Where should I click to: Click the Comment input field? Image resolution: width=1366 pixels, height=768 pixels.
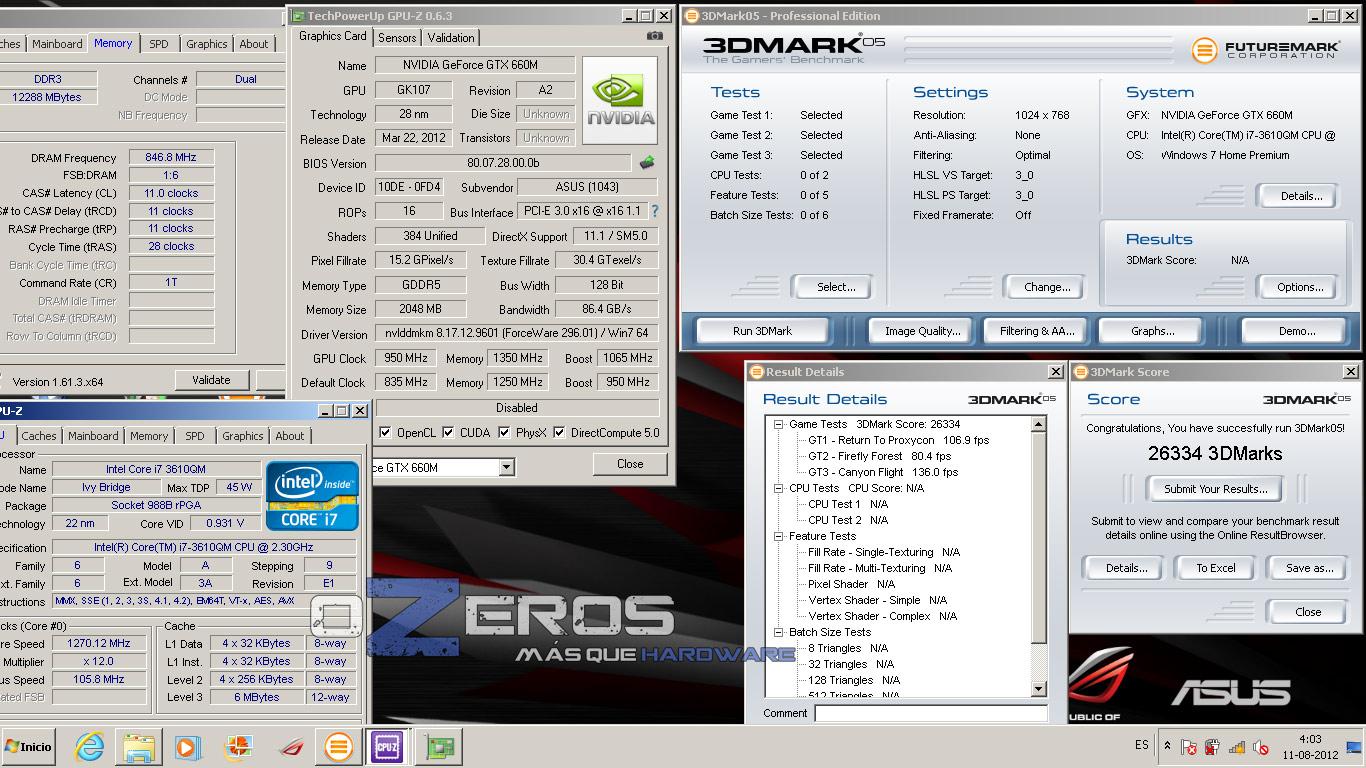pos(931,713)
